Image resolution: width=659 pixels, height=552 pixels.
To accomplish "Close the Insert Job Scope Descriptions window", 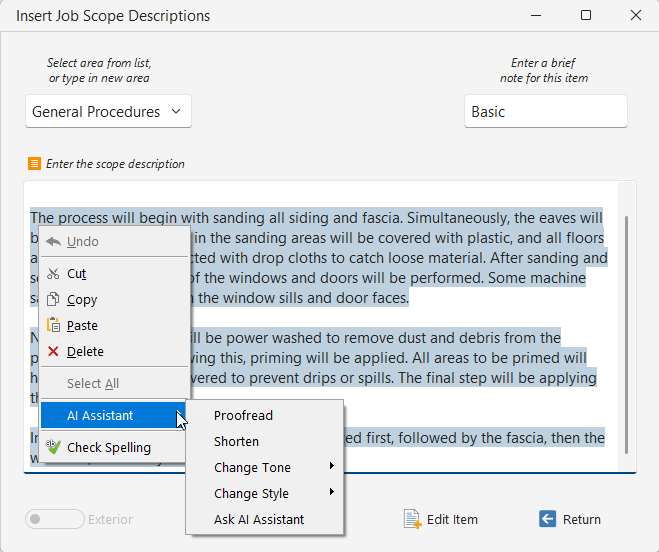I will pyautogui.click(x=635, y=16).
